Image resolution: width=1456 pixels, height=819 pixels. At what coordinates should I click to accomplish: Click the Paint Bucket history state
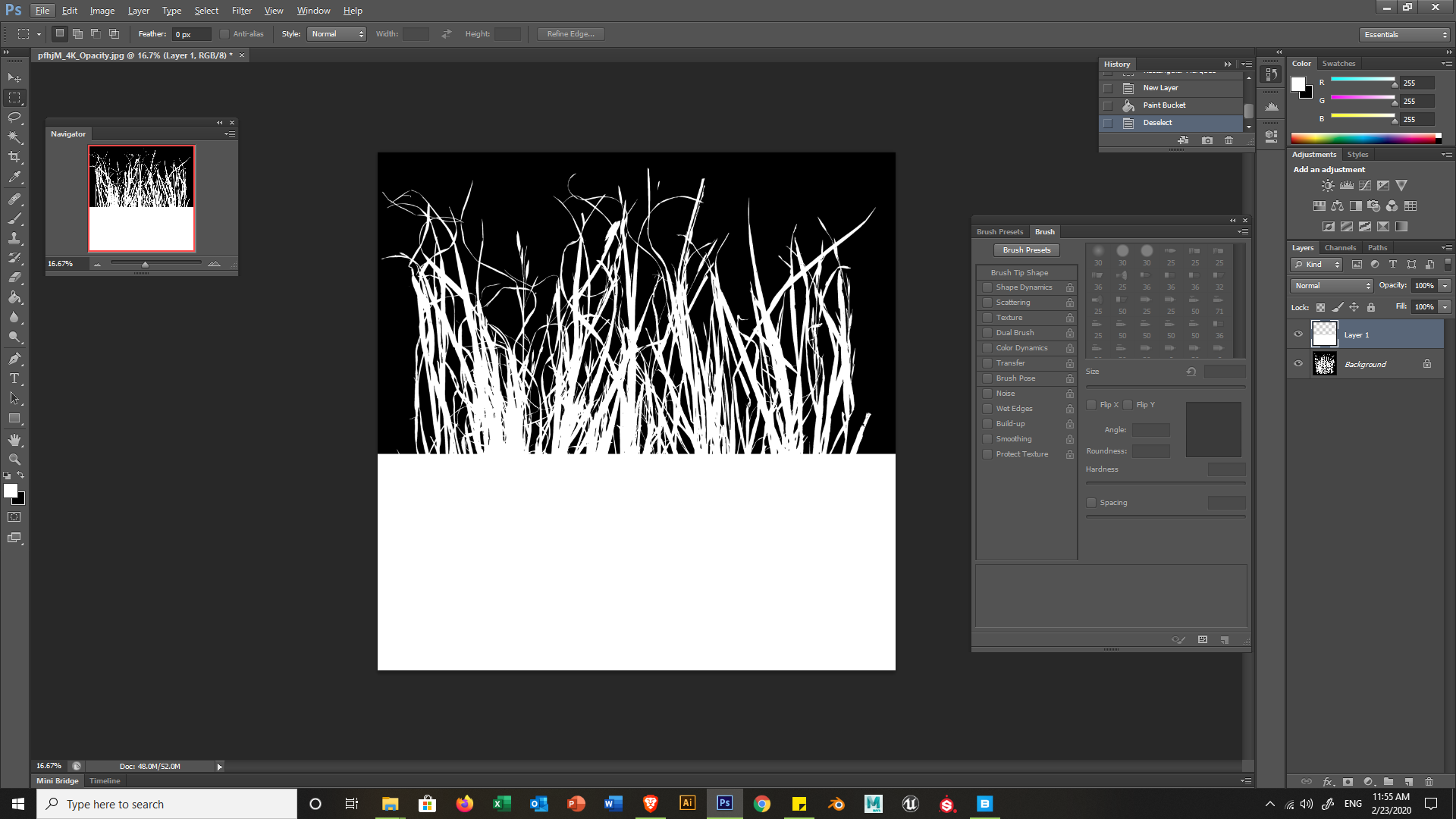click(x=1164, y=105)
